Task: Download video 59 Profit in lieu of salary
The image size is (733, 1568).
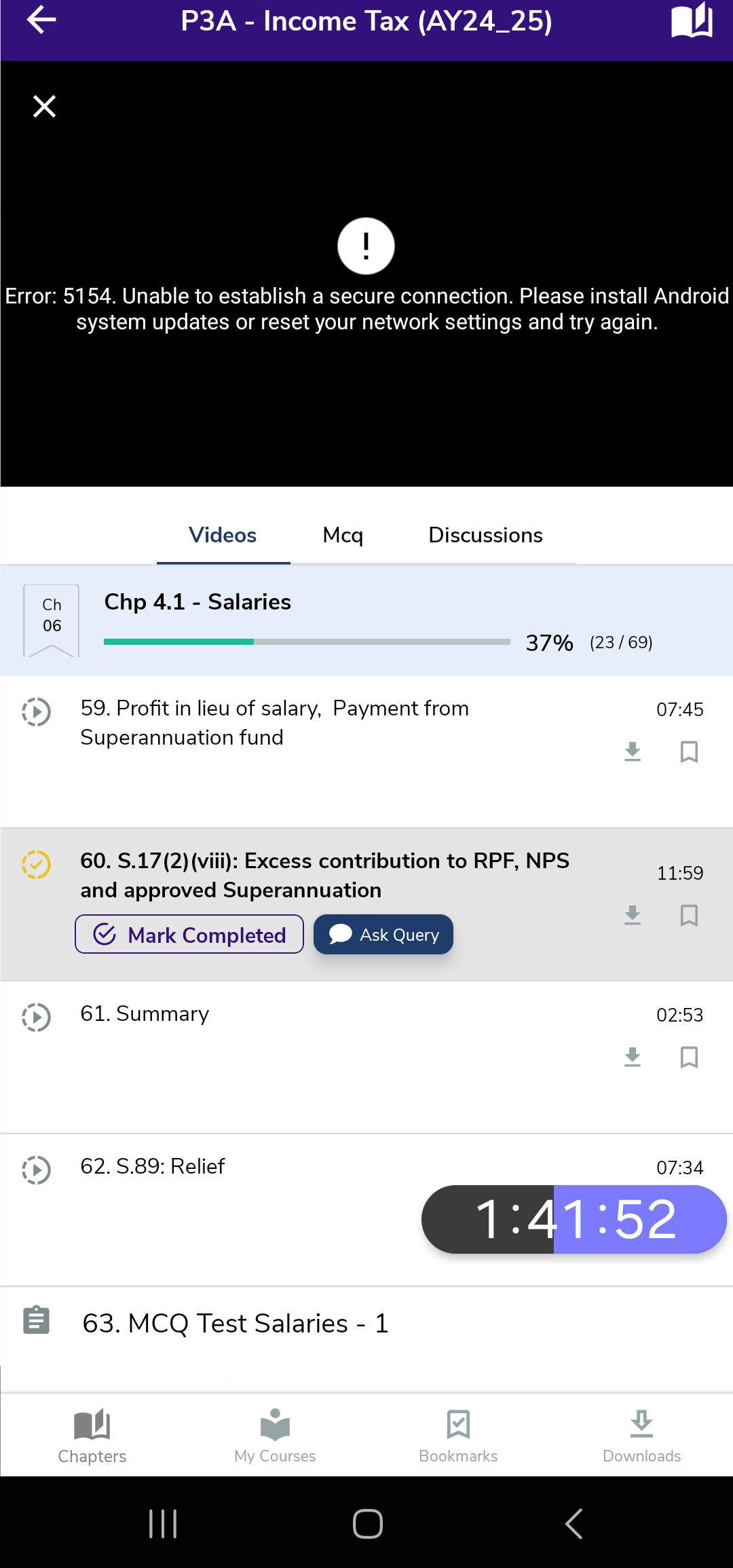Action: [633, 751]
